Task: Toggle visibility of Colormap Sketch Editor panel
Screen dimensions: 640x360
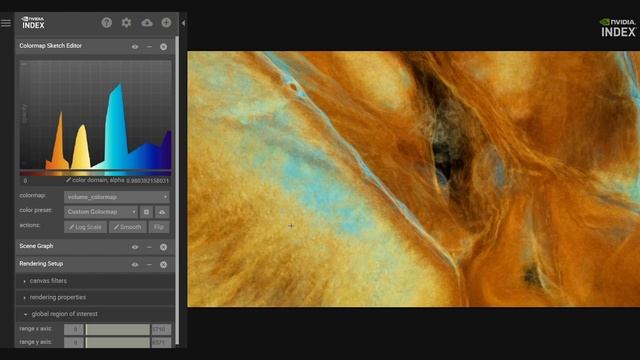Action: tap(135, 47)
